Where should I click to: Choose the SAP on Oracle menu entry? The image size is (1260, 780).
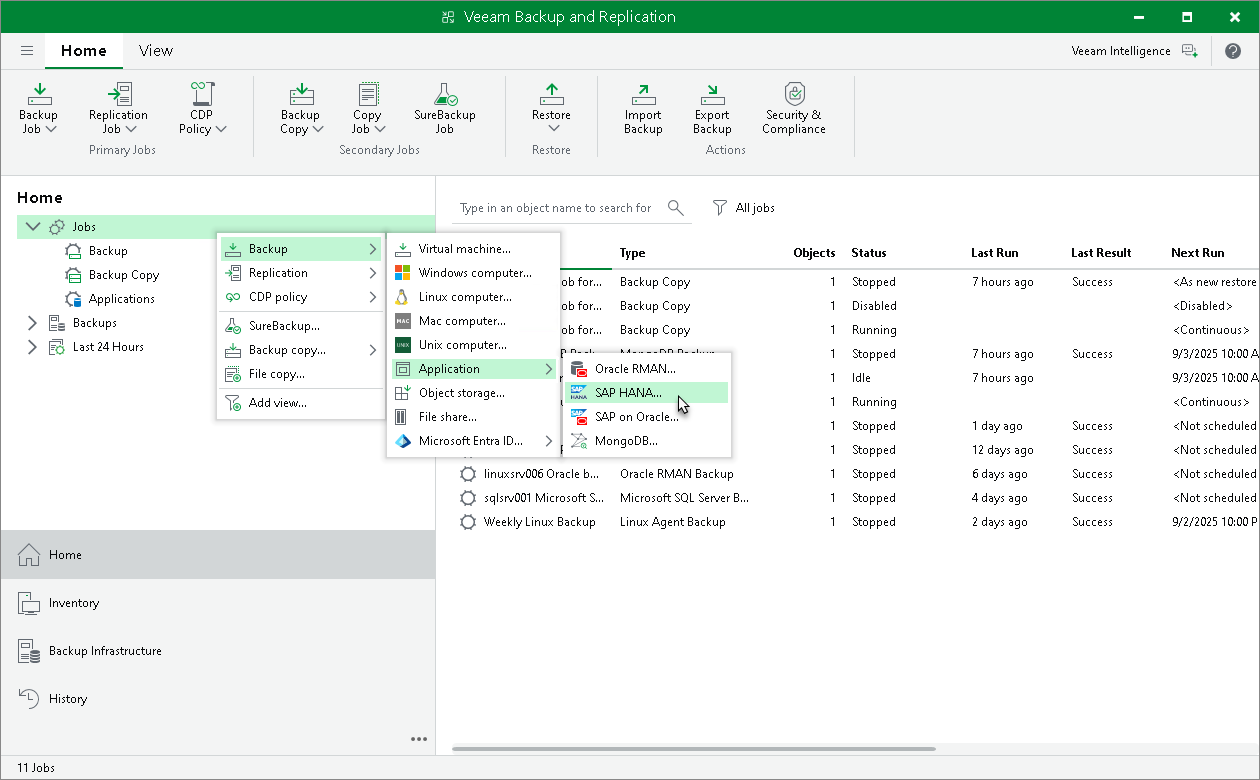click(647, 417)
